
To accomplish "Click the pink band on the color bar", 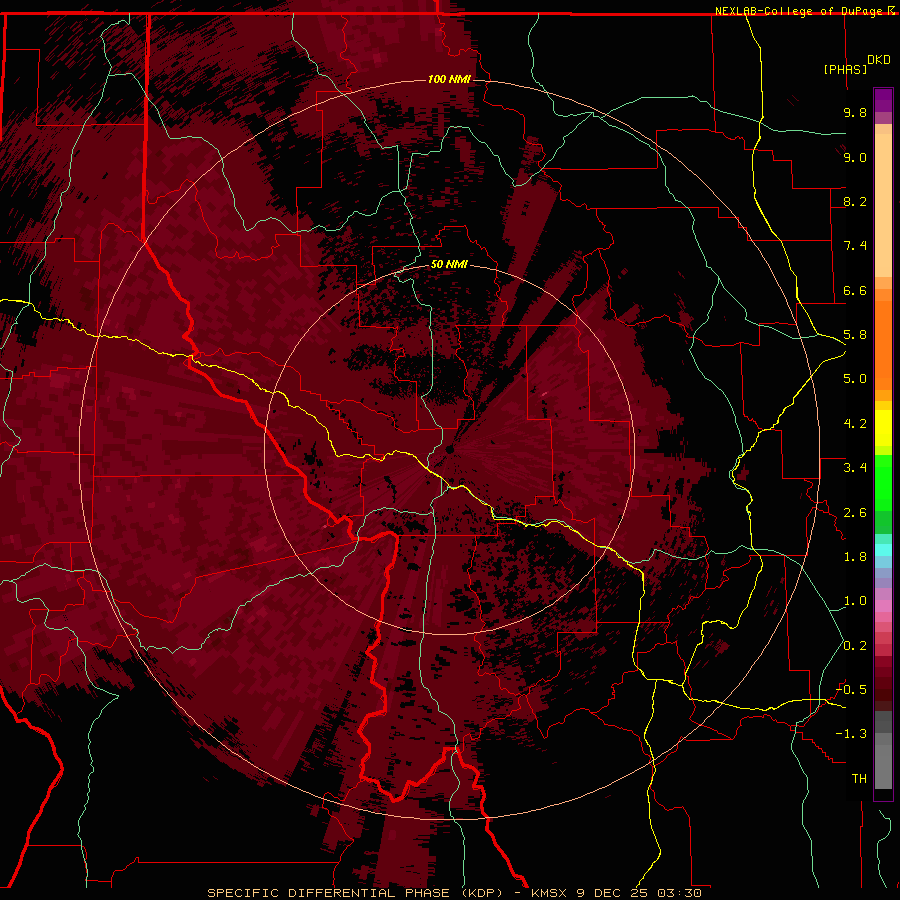I will click(883, 606).
